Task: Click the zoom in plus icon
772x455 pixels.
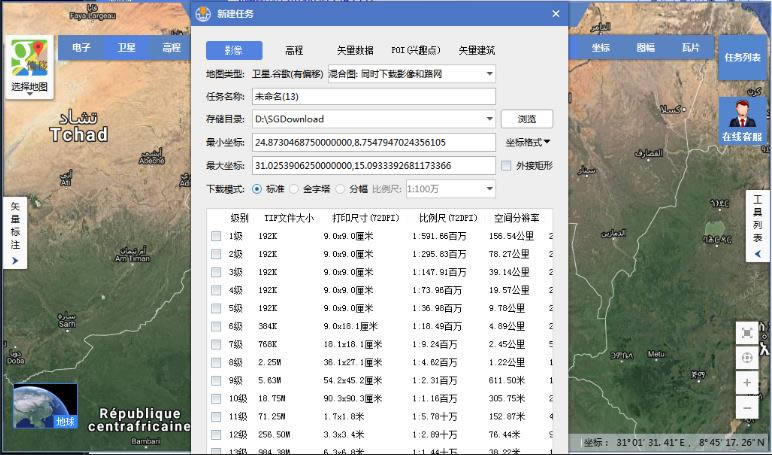Action: pyautogui.click(x=747, y=383)
